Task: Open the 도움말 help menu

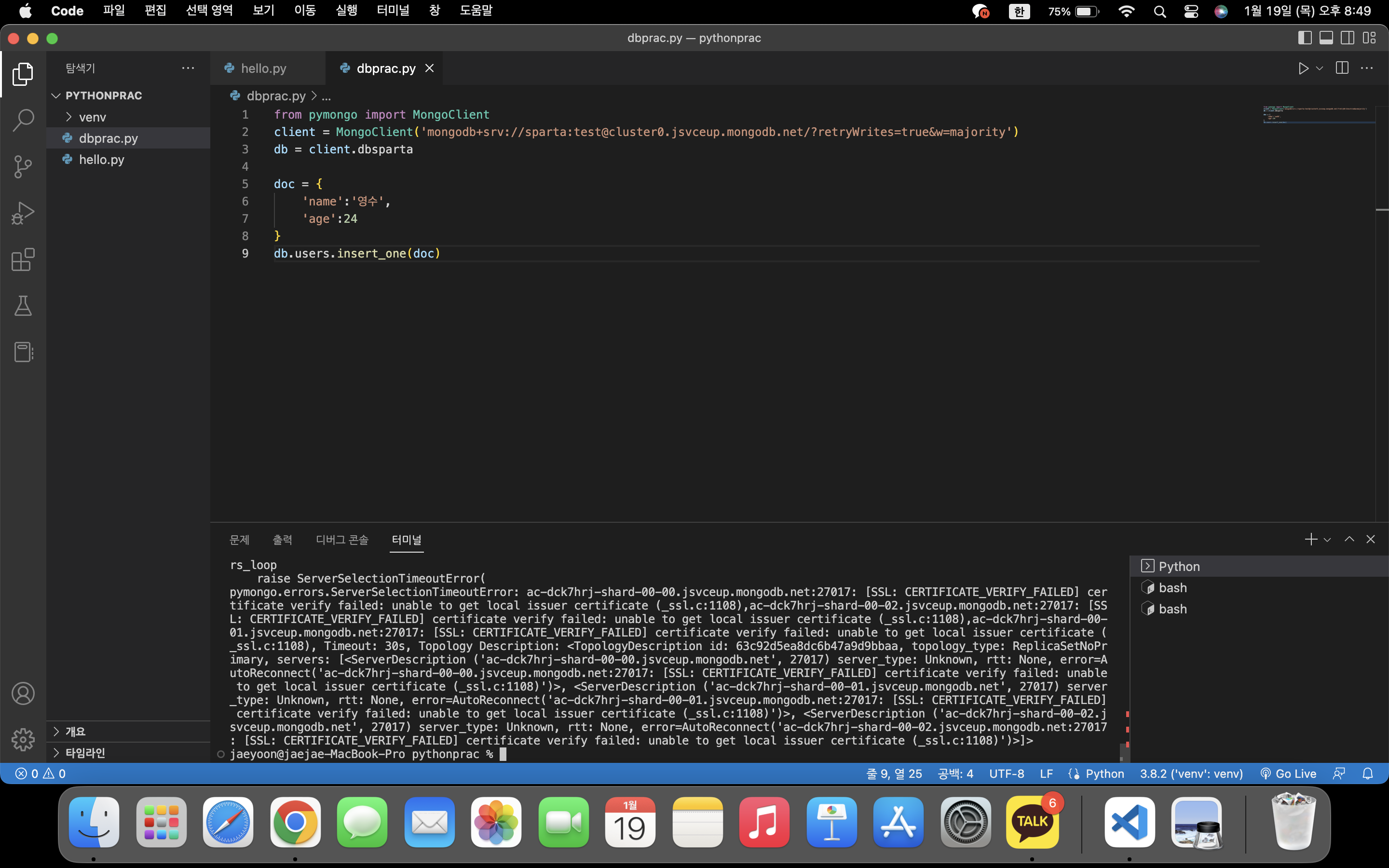Action: pos(476,11)
